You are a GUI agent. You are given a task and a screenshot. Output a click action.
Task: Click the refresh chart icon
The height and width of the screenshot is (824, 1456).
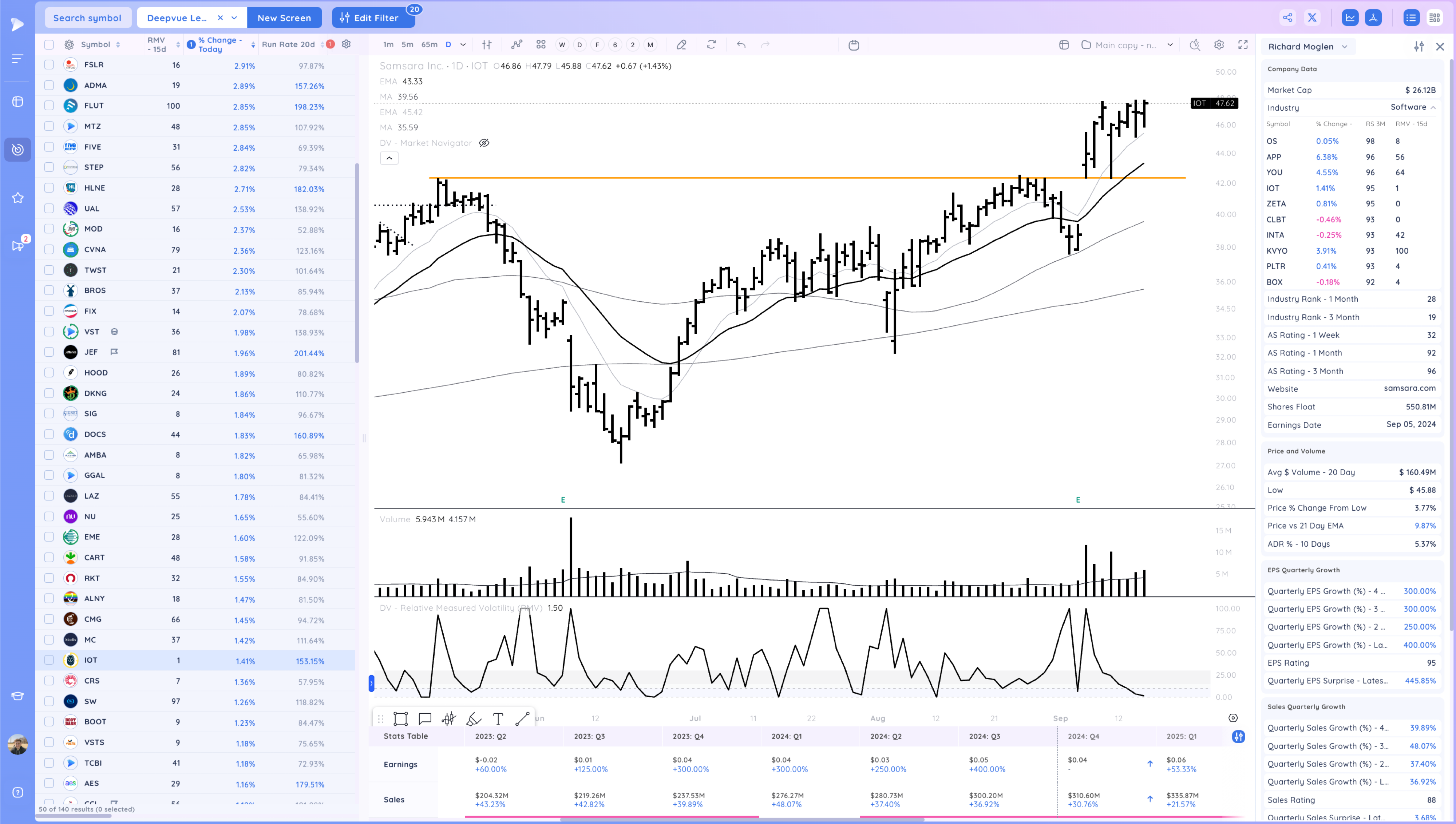(711, 45)
